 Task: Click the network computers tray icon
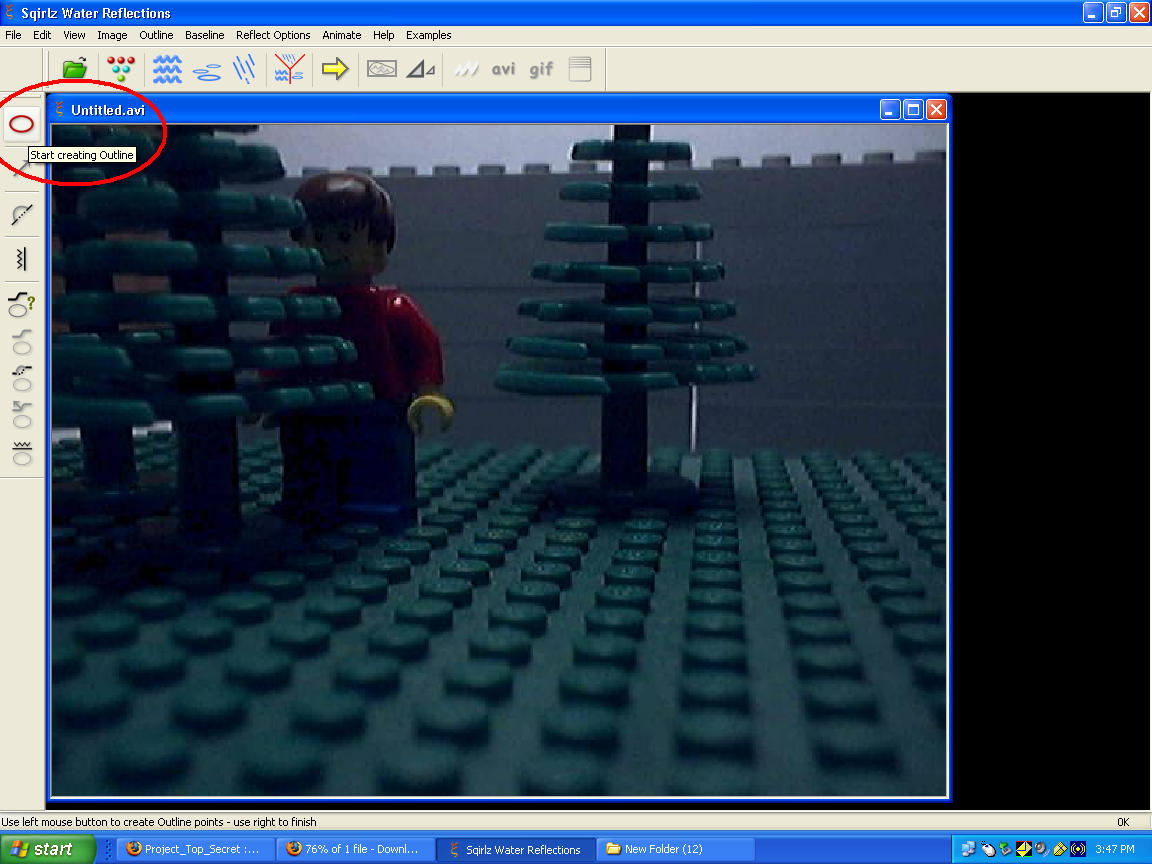tap(968, 849)
